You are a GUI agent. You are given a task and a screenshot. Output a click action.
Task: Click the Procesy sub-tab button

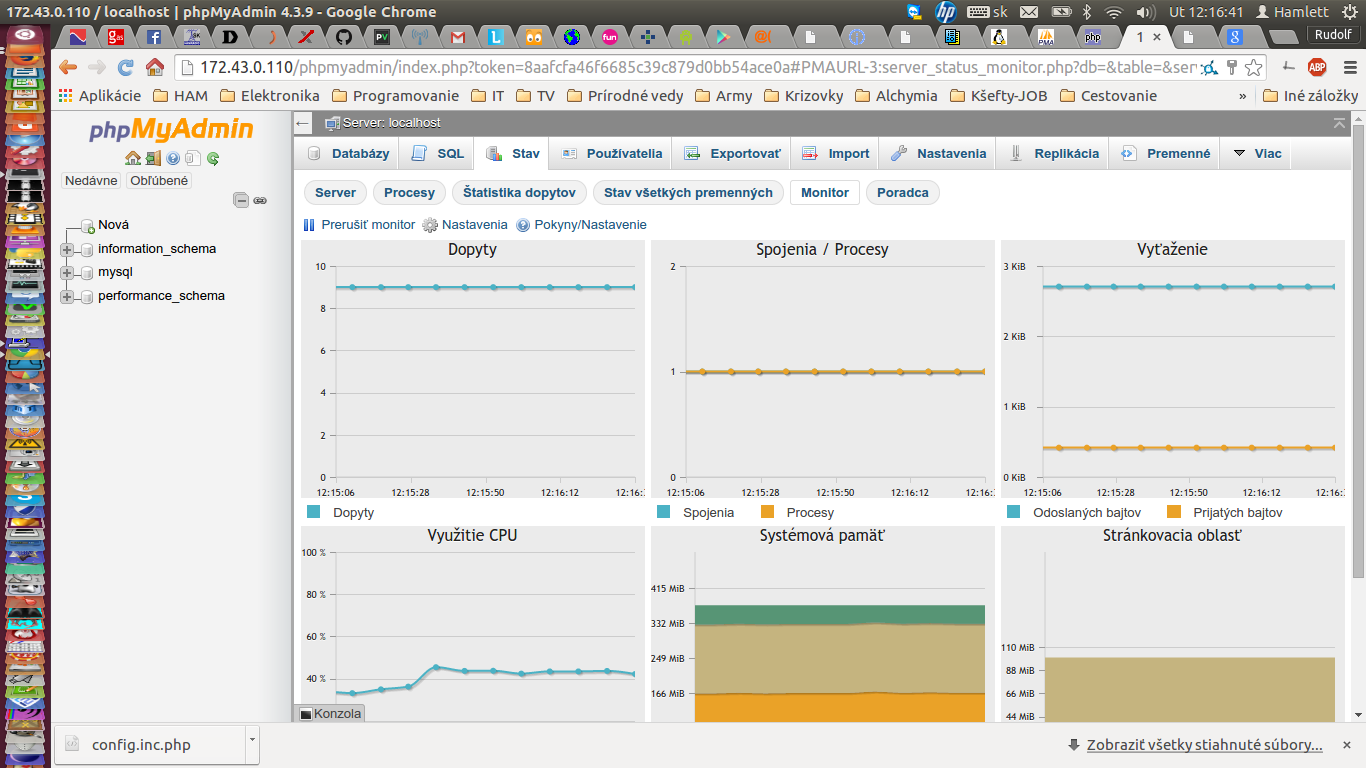tap(409, 192)
